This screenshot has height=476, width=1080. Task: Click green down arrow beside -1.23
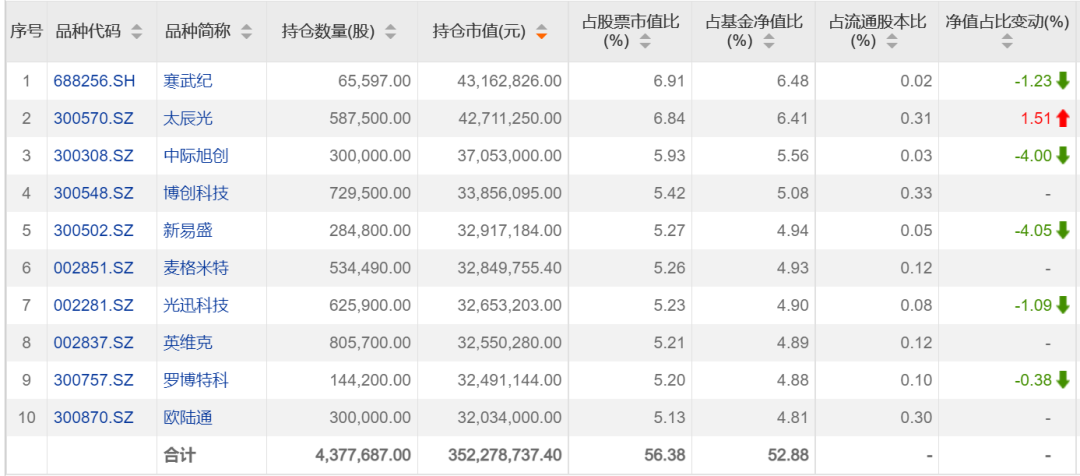(x=1063, y=81)
